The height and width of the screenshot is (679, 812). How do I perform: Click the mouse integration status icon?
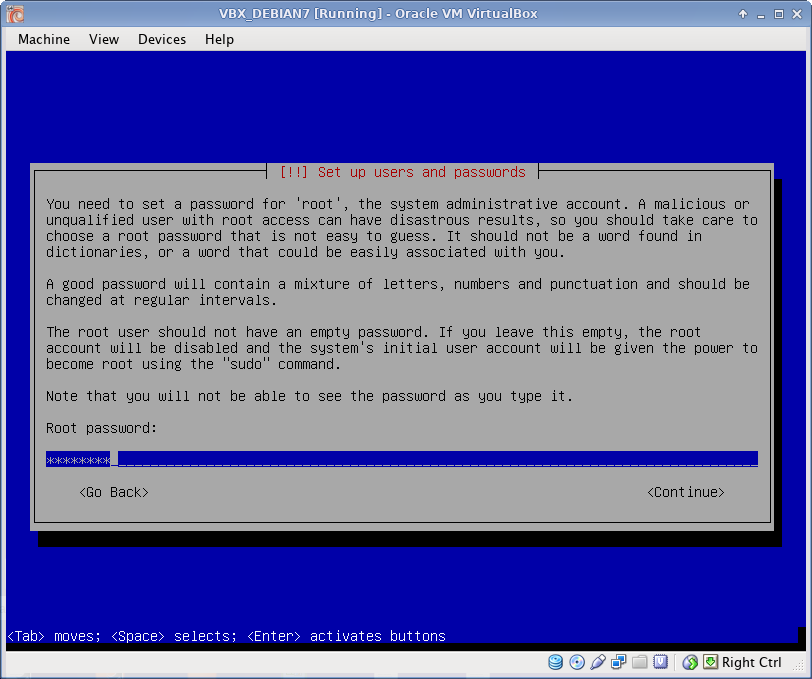[x=690, y=662]
